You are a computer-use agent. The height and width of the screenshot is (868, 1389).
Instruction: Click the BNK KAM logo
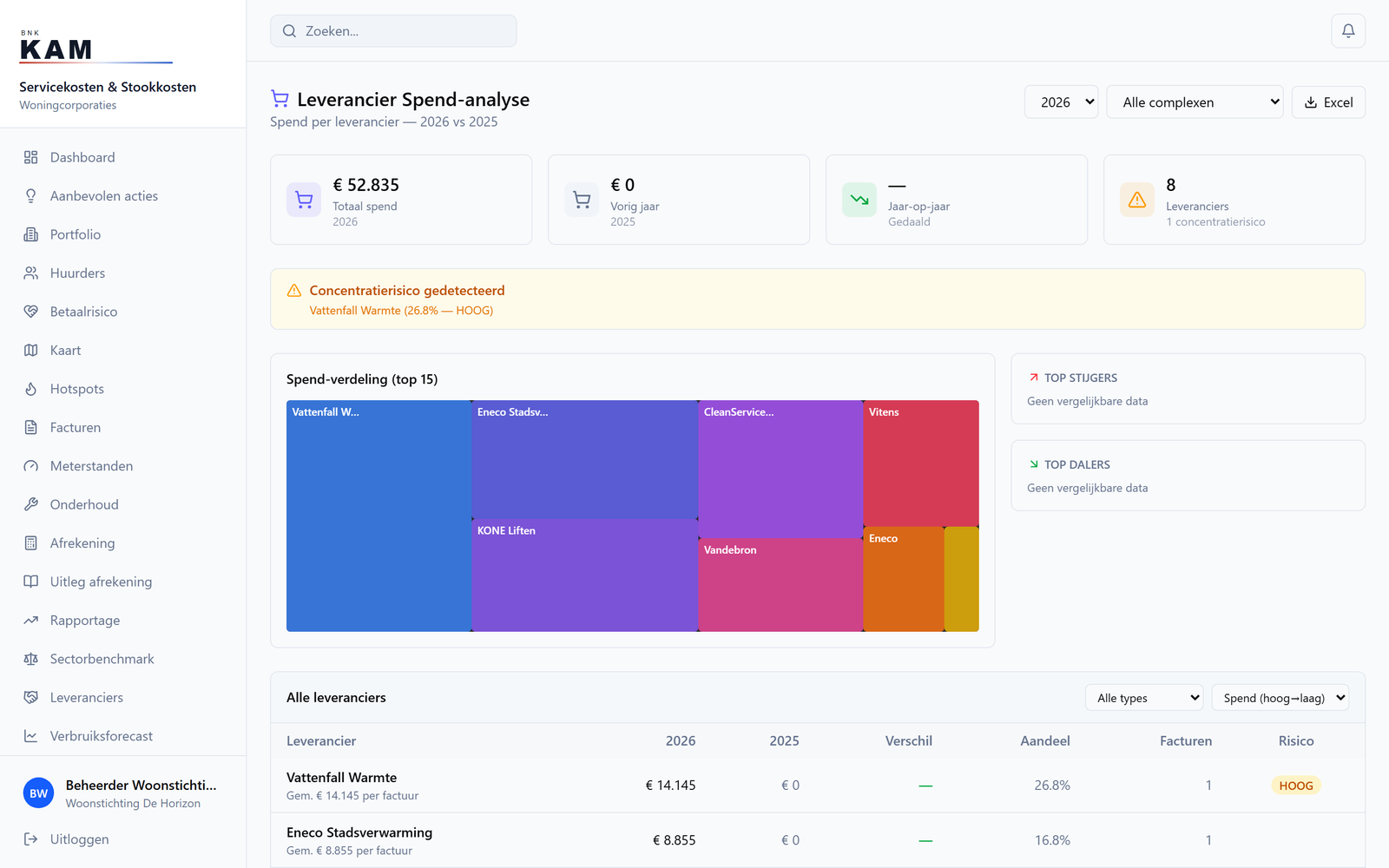(95, 47)
